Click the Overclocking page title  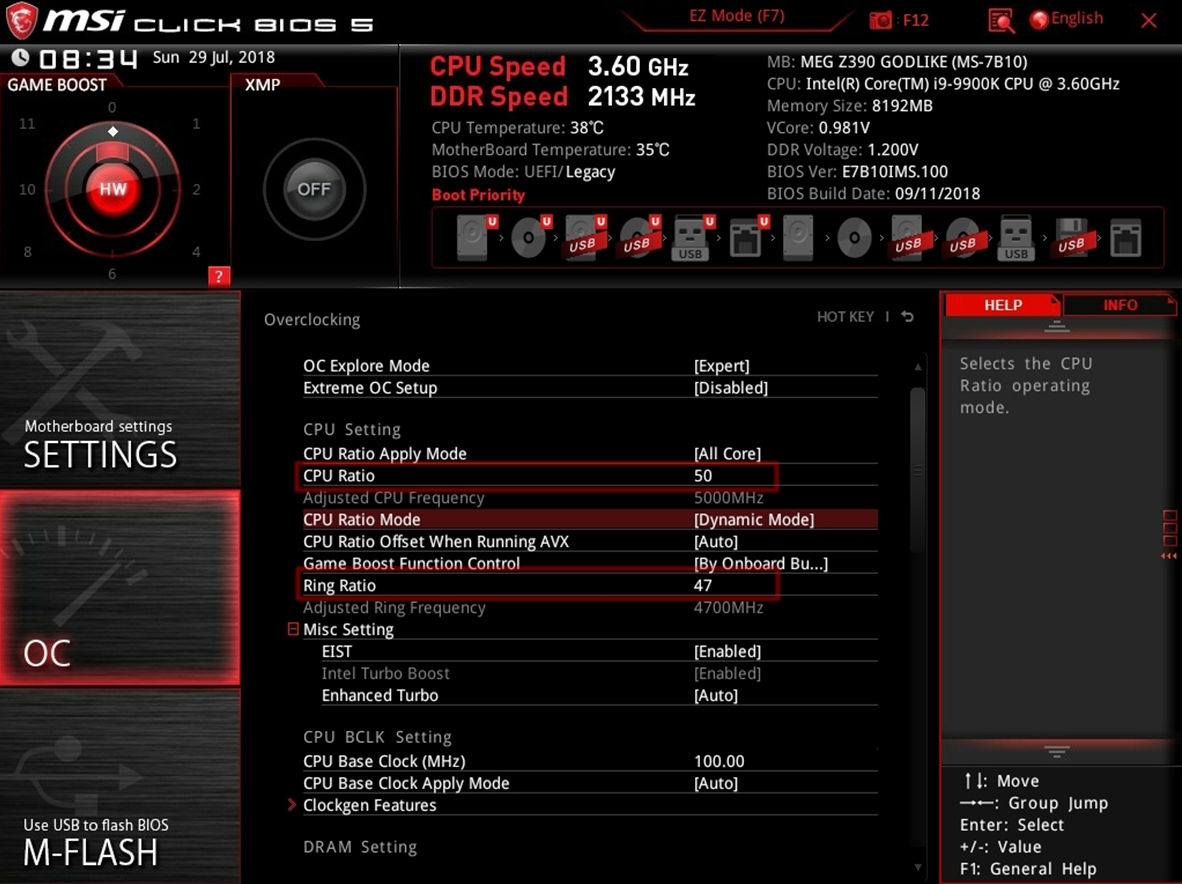(312, 320)
